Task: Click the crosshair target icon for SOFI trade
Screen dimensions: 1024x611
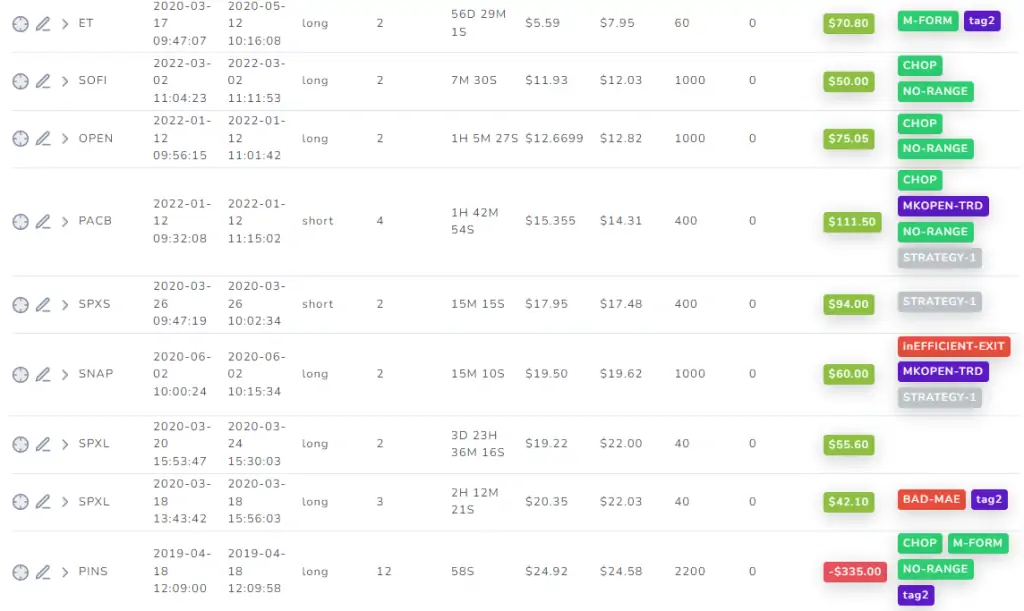Action: click(x=20, y=81)
